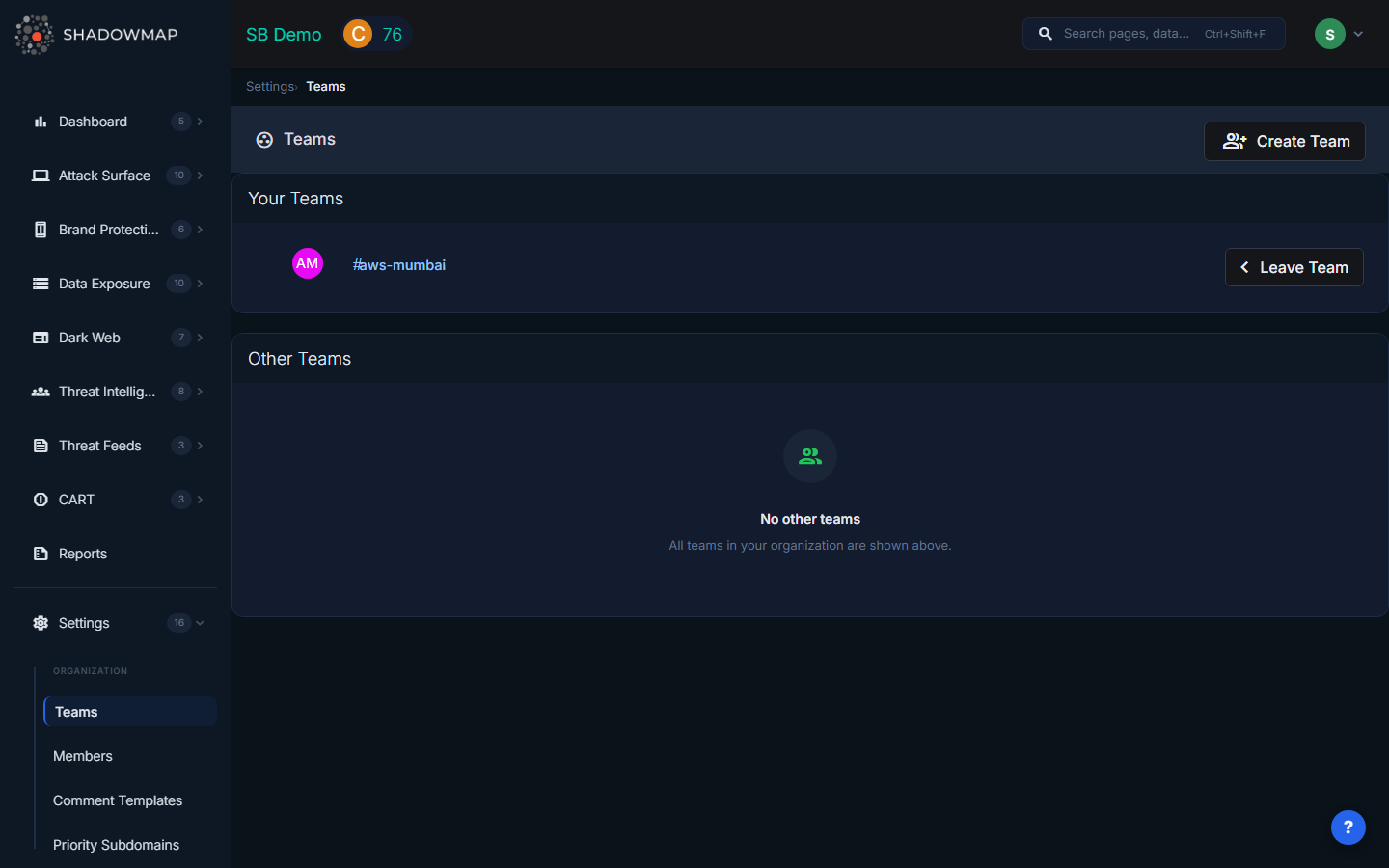Image resolution: width=1389 pixels, height=868 pixels.
Task: Click the Dashboard bar chart icon
Action: (x=41, y=122)
